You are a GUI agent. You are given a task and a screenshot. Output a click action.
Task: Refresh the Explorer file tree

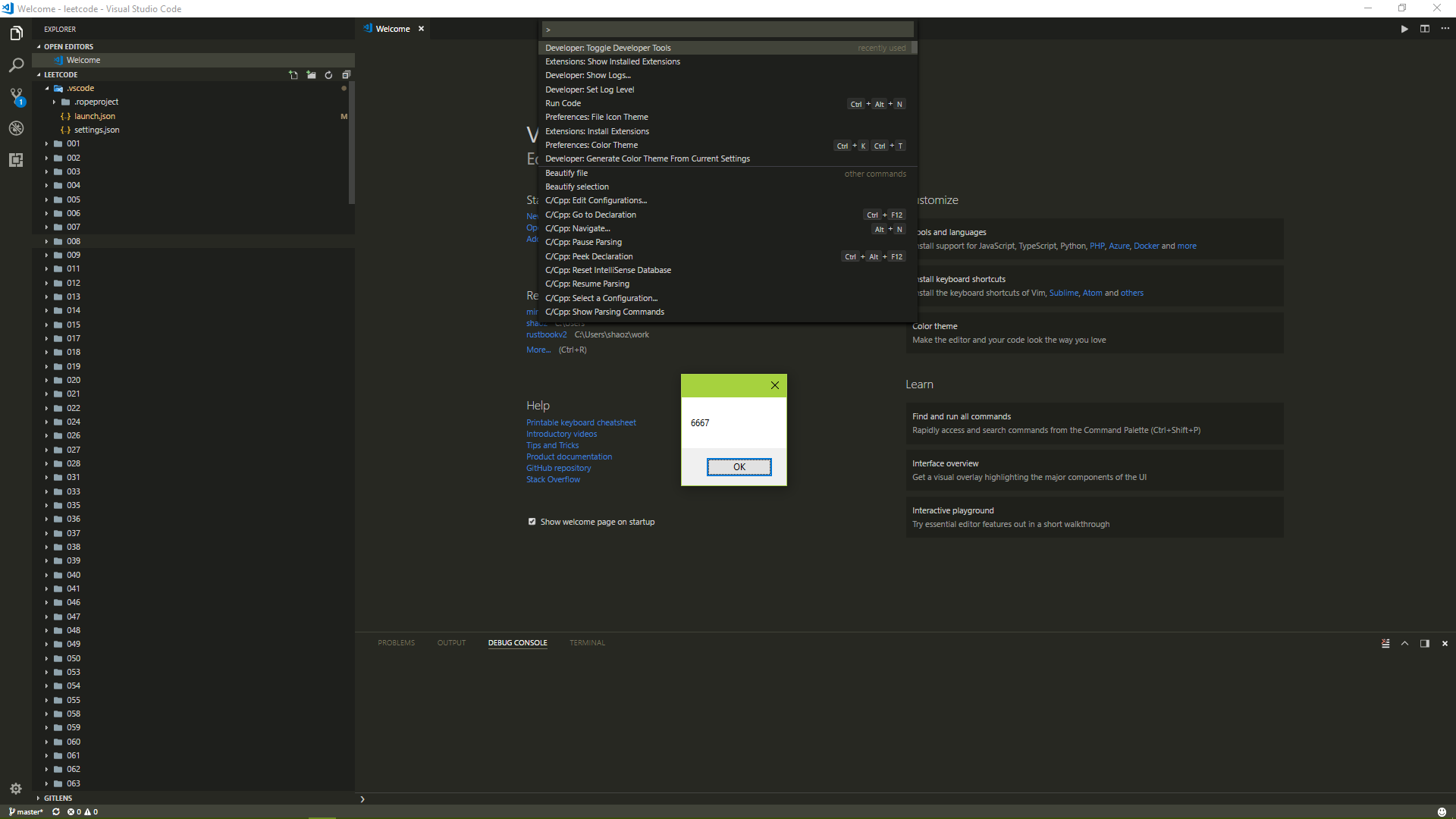tap(328, 74)
